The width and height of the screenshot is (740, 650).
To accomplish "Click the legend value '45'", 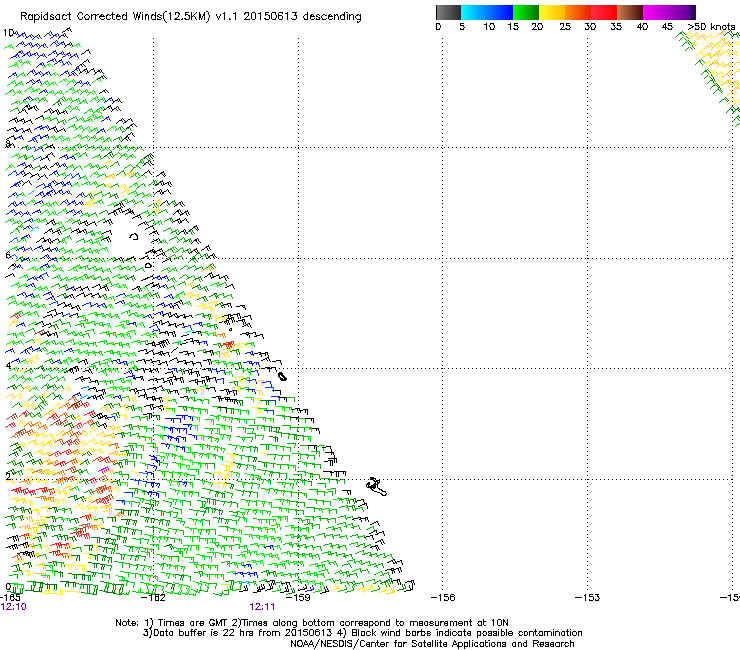I will 667,27.
